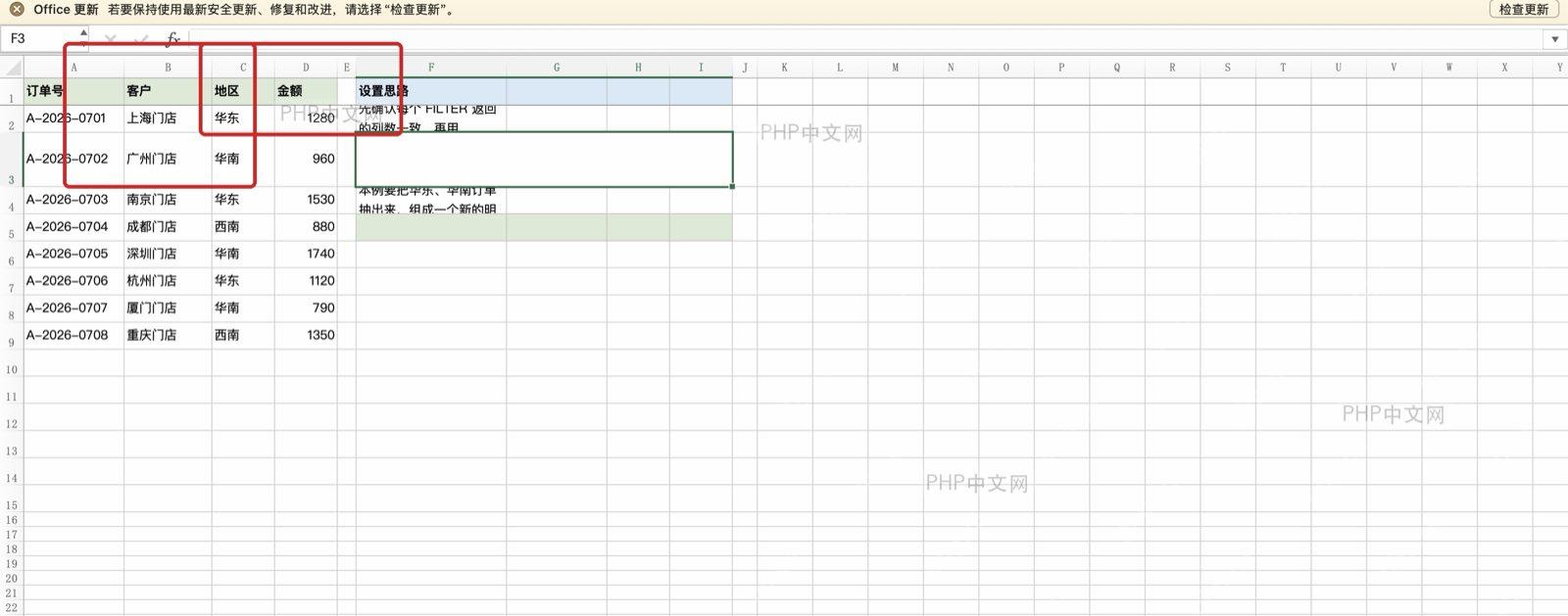Select the amount cell 1530
1568x616 pixels.
[306, 200]
